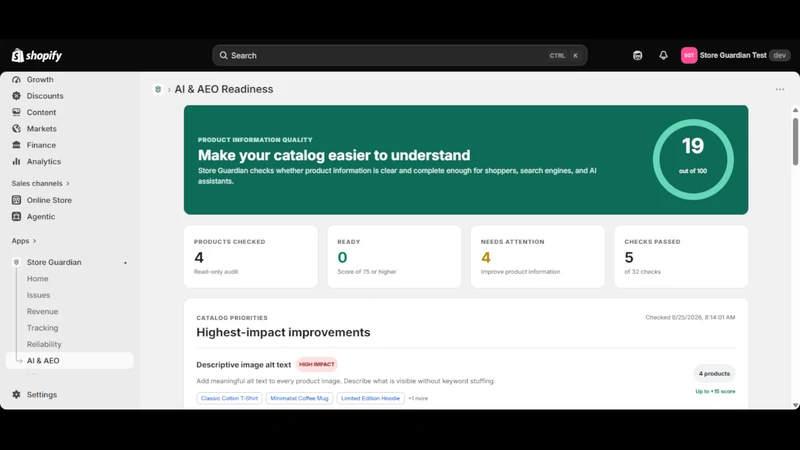Click the Agentic channel icon

[x=16, y=216]
